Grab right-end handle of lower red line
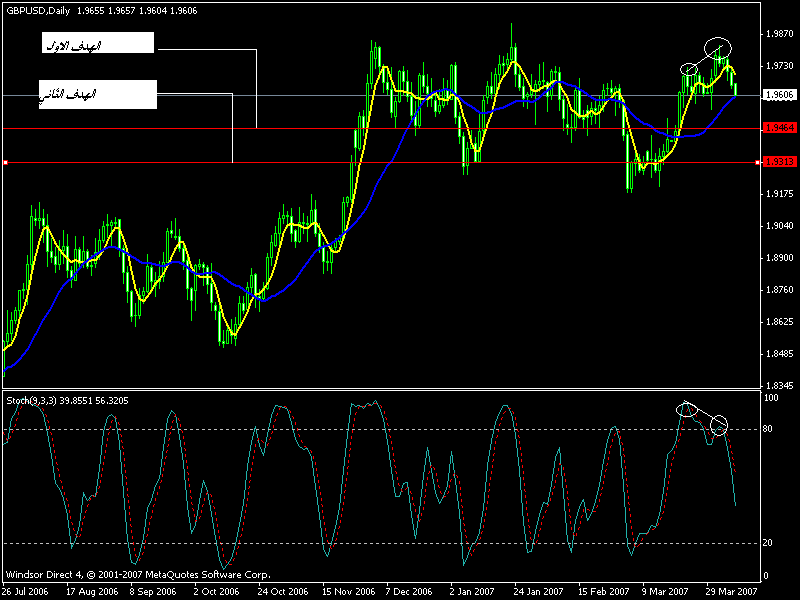800x600 pixels. (760, 162)
